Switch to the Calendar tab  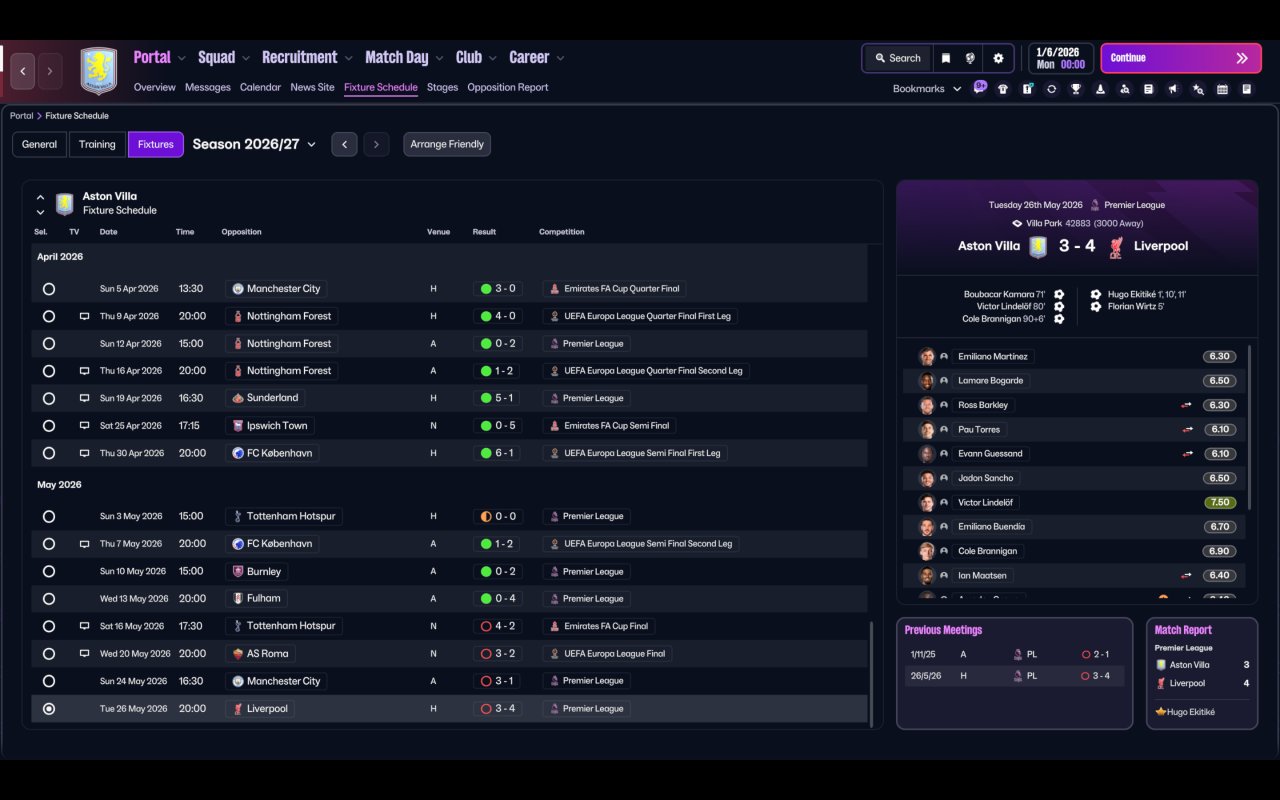[x=260, y=87]
